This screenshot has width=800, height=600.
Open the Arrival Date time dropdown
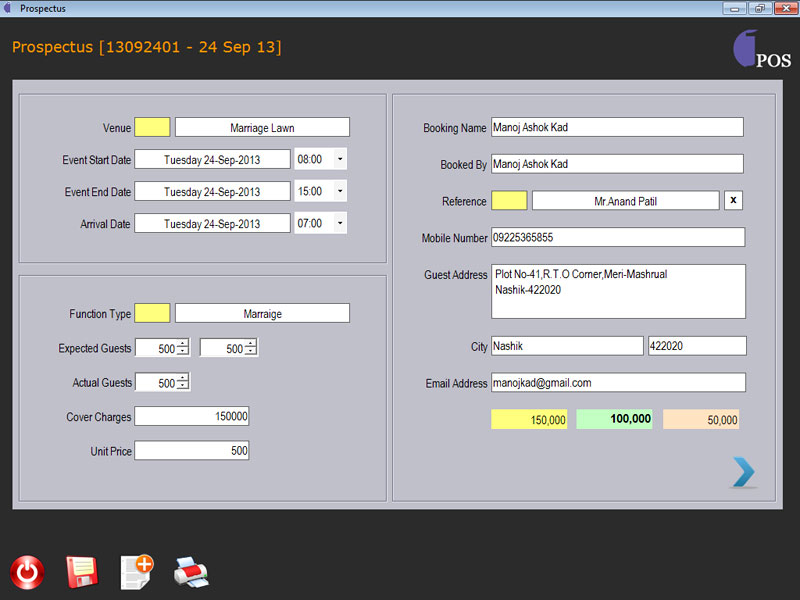point(339,223)
